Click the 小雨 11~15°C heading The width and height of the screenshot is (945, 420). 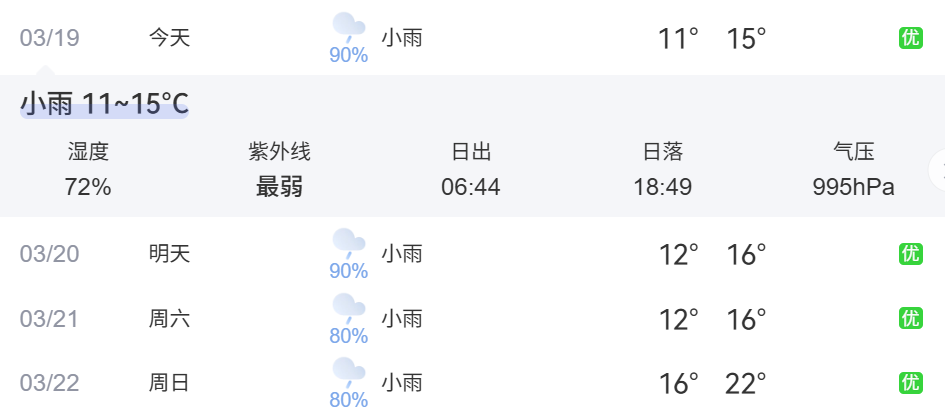point(104,104)
